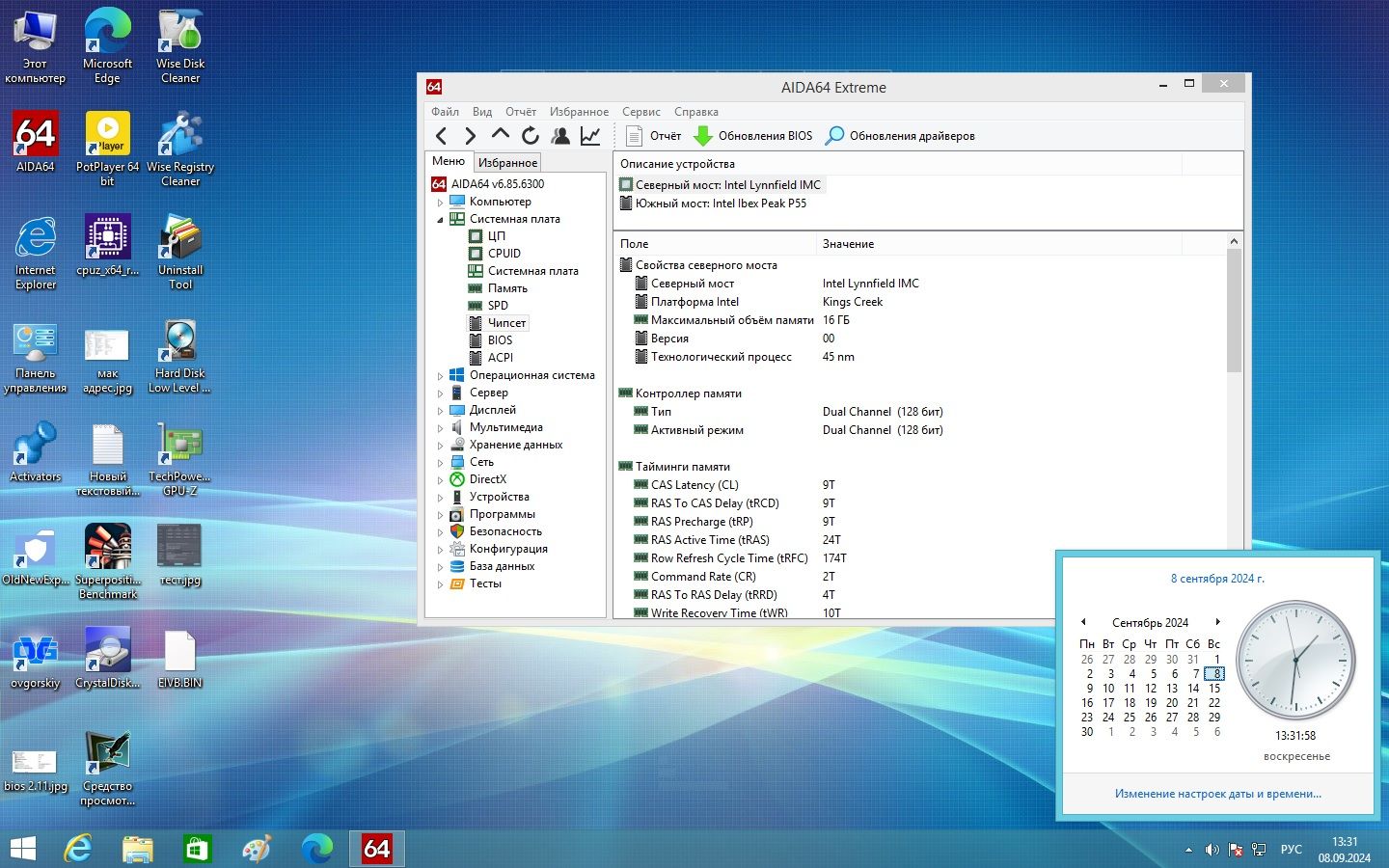Expand the Компьютер tree node
1389x868 pixels.
[441, 203]
